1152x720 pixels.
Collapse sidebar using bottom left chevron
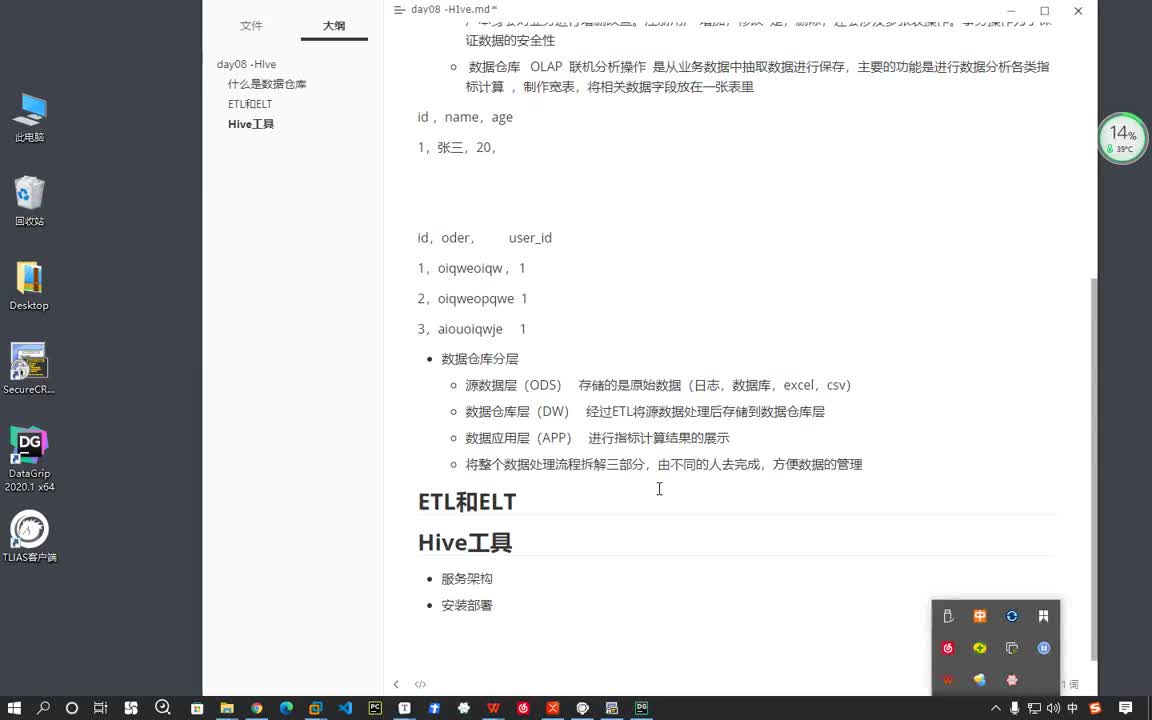coord(396,684)
